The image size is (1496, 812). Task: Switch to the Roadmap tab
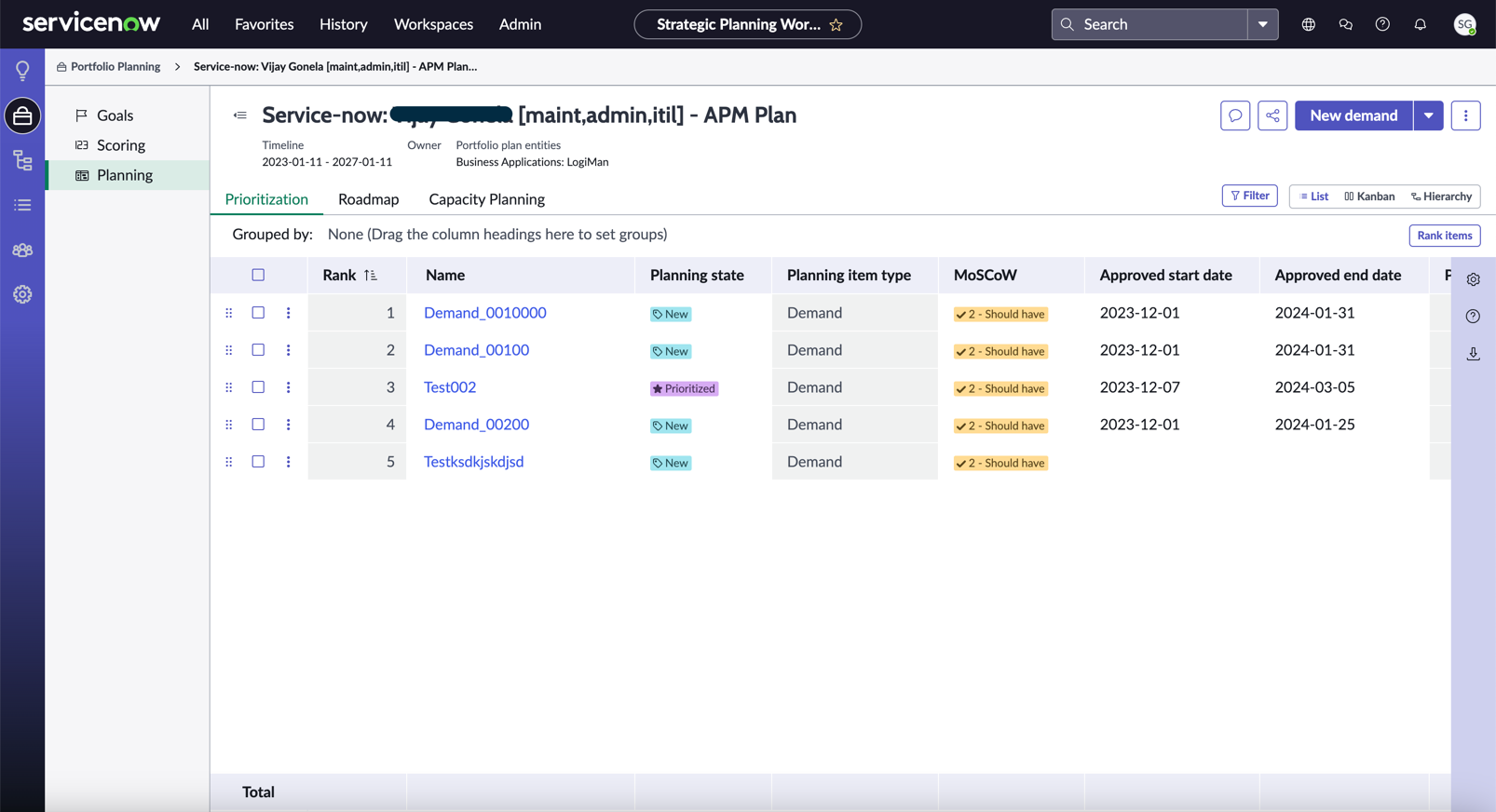point(369,199)
